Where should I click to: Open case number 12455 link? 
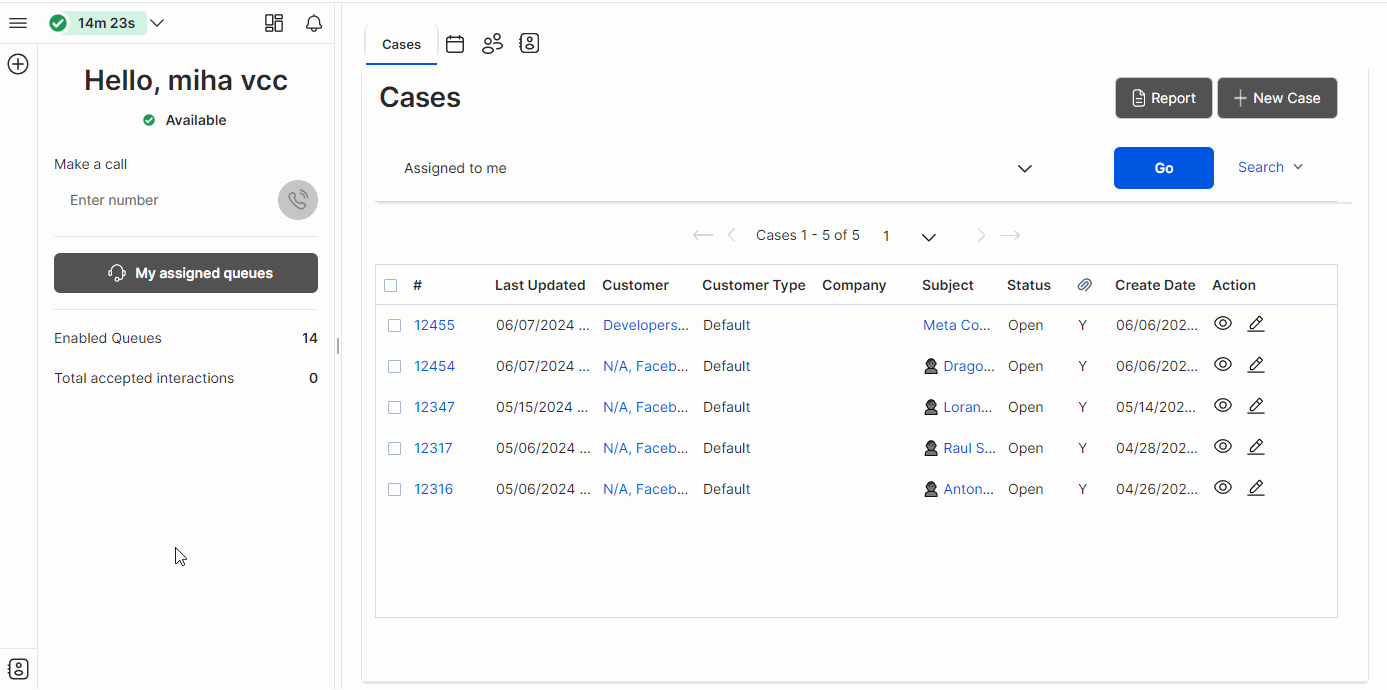(x=434, y=325)
